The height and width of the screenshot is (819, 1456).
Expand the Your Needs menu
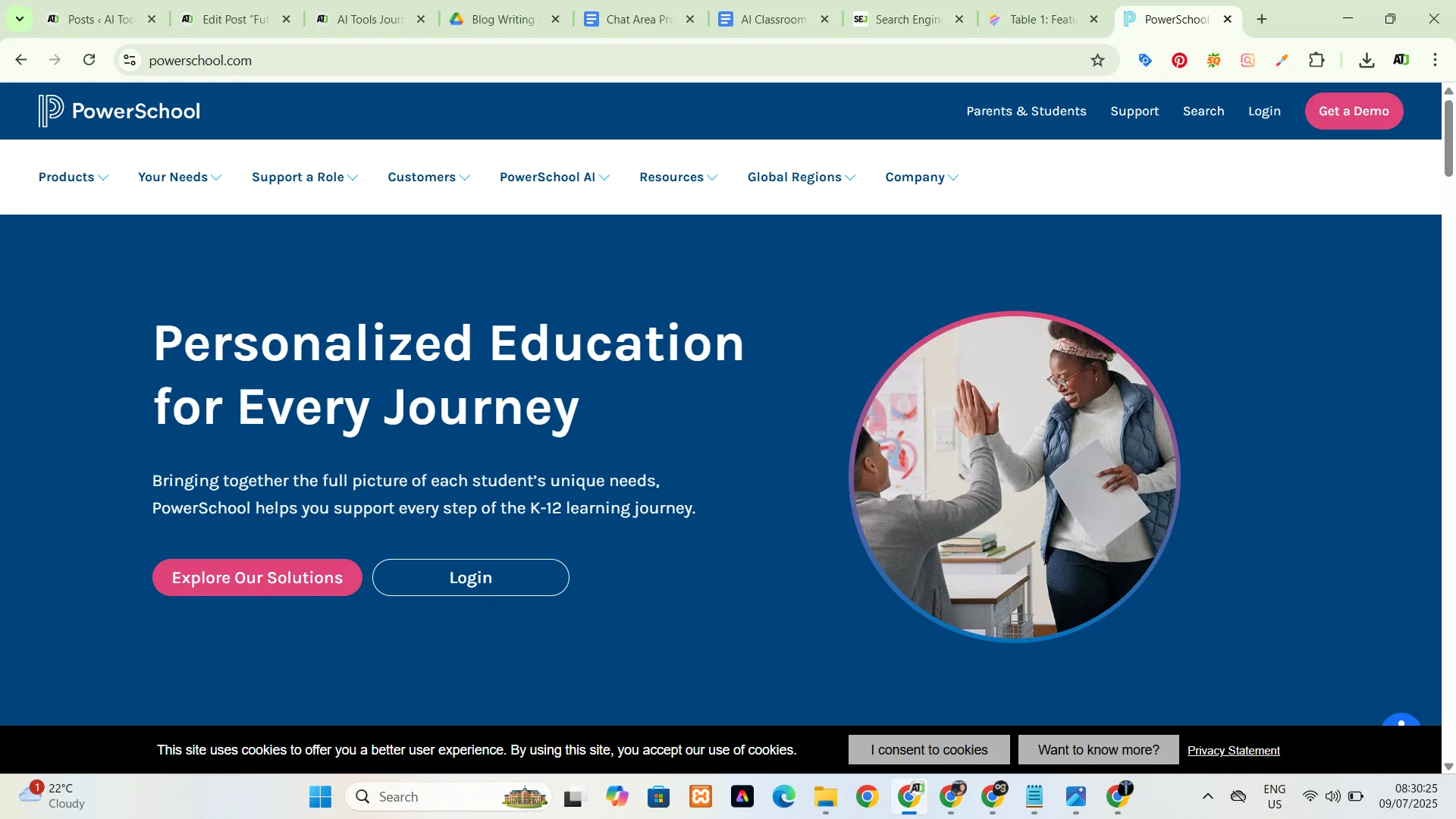coord(180,177)
